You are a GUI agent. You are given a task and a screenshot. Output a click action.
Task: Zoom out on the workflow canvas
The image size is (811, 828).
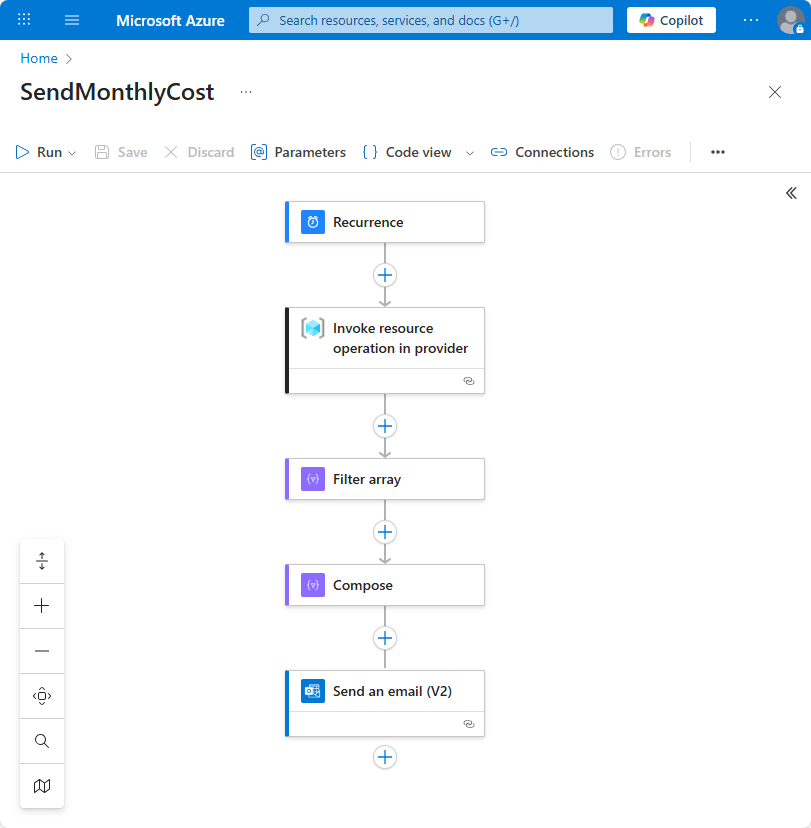(41, 650)
